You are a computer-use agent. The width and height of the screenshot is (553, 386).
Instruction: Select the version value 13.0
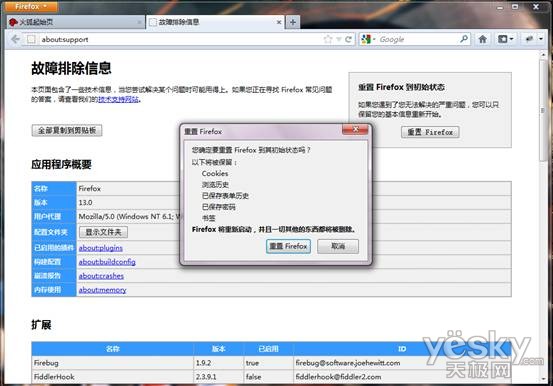[85, 203]
